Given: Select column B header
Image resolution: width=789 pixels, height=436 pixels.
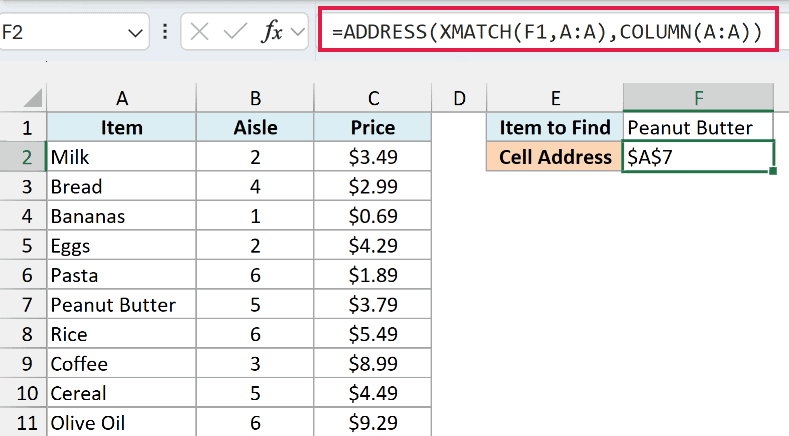Looking at the screenshot, I should 255,98.
